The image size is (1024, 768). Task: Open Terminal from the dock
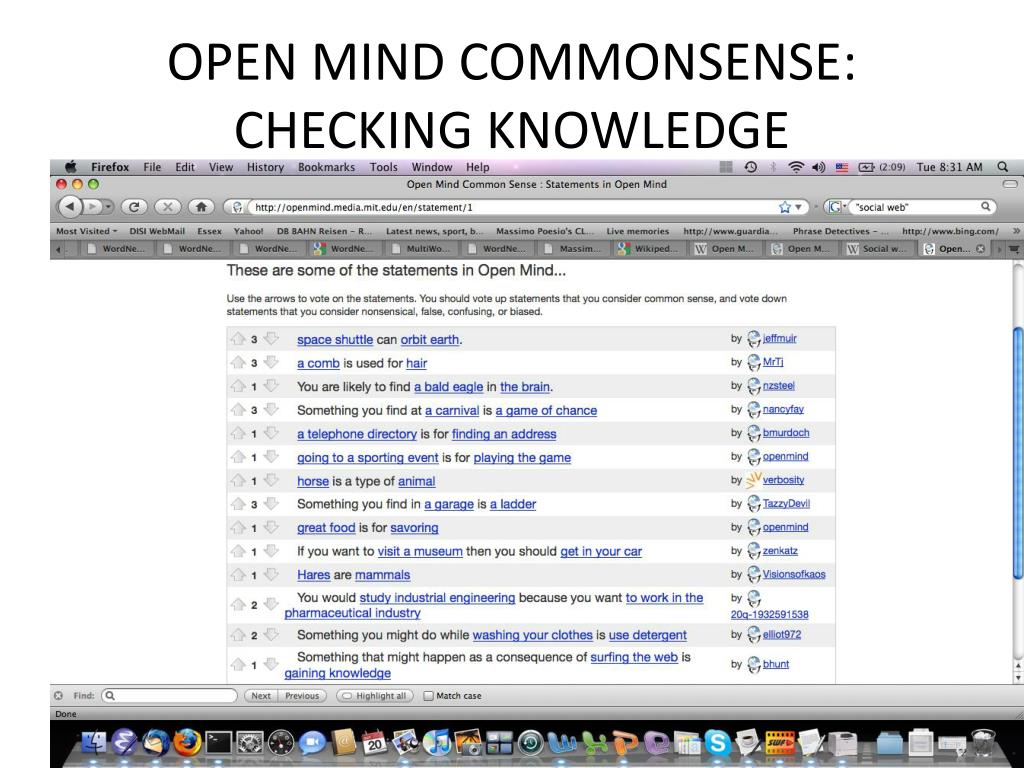[219, 743]
